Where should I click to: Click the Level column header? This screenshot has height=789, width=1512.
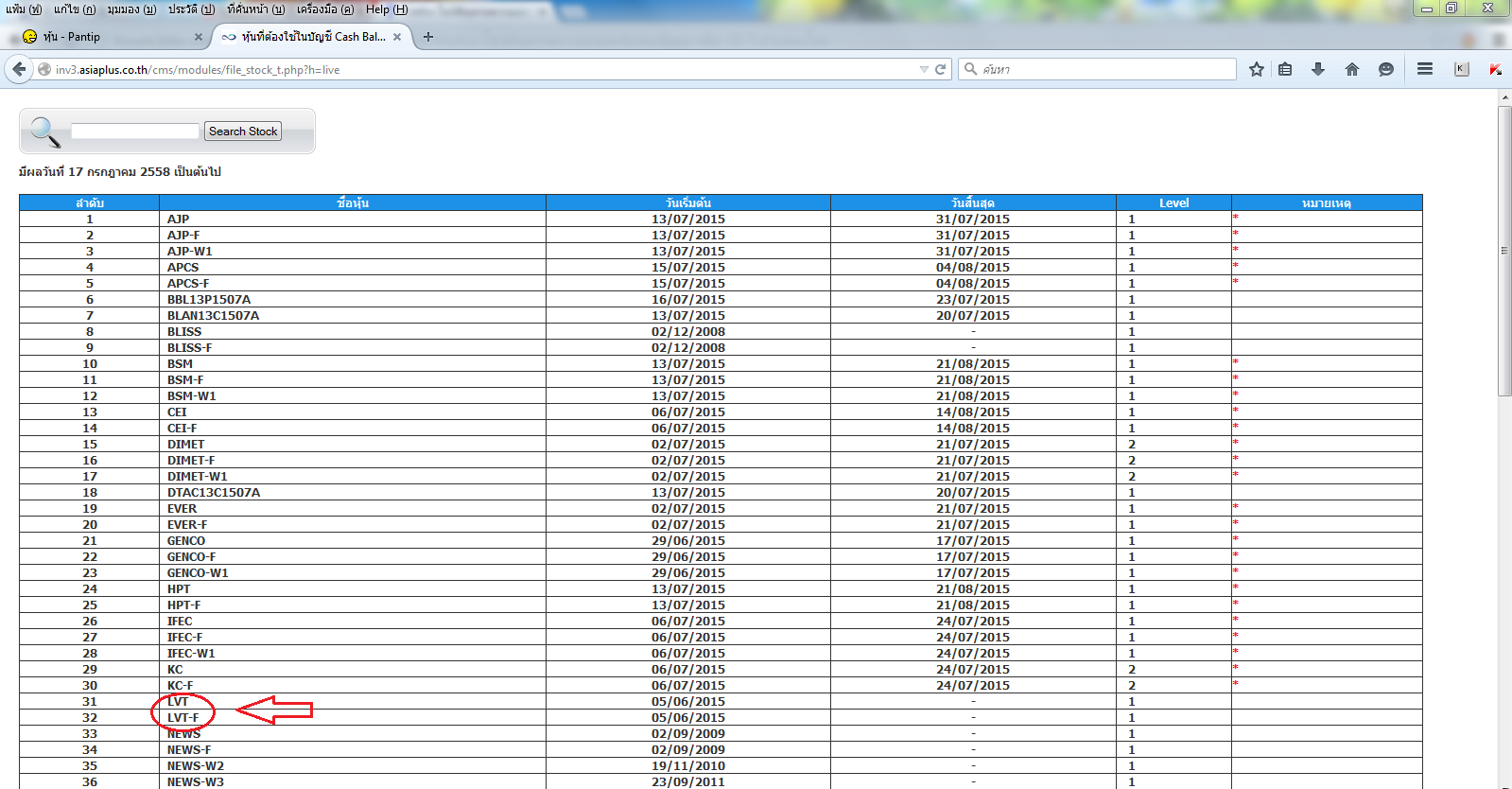pos(1173,202)
